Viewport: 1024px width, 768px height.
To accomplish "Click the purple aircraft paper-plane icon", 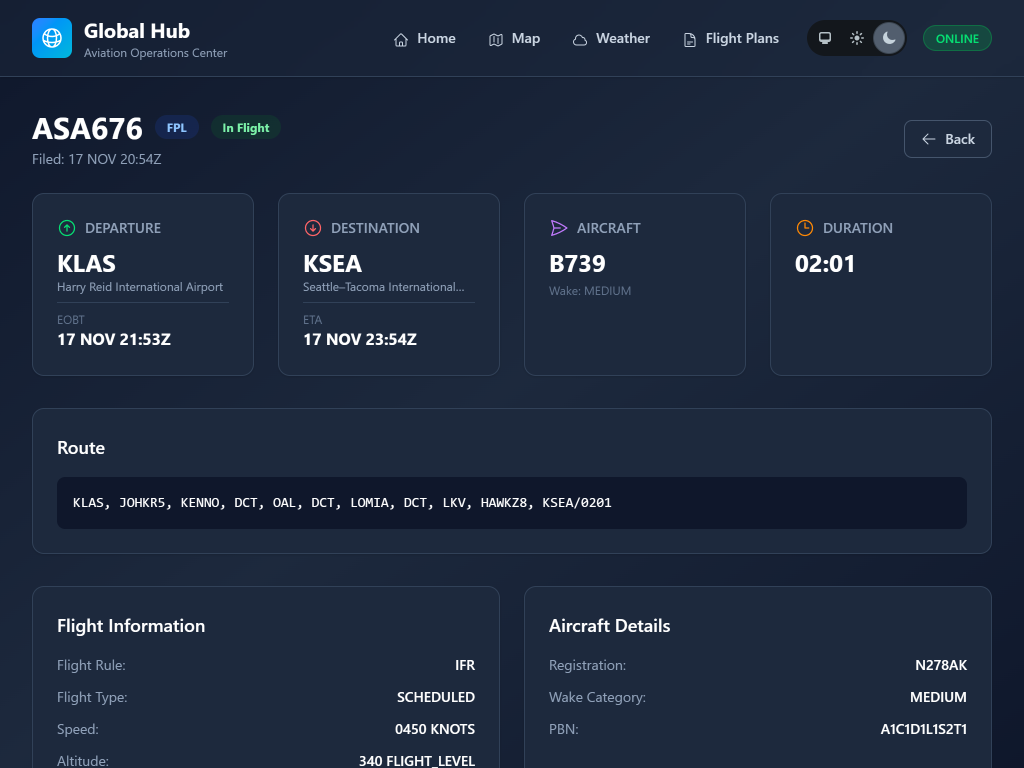I will tap(559, 228).
